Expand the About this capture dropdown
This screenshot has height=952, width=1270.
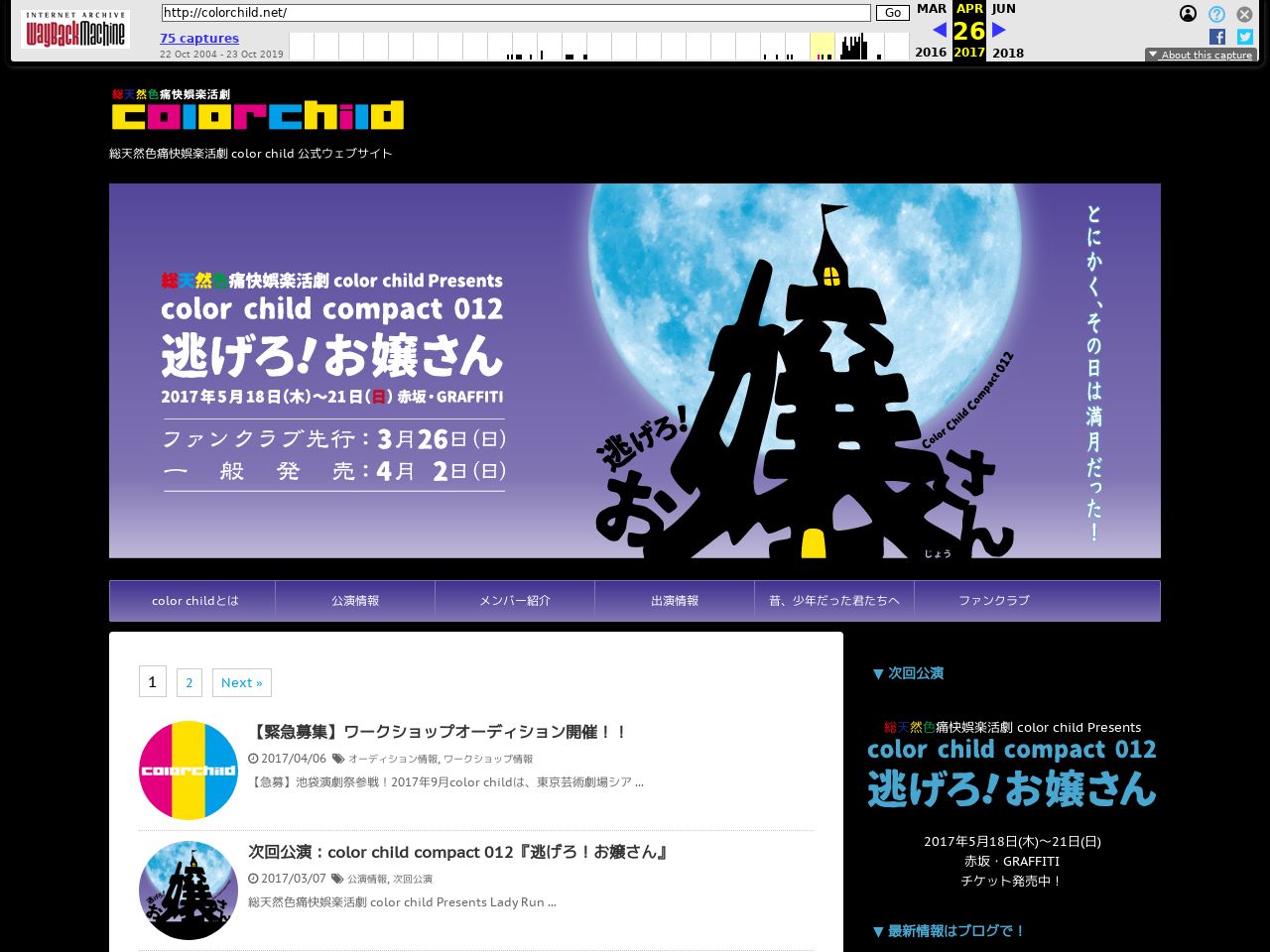tap(1201, 55)
